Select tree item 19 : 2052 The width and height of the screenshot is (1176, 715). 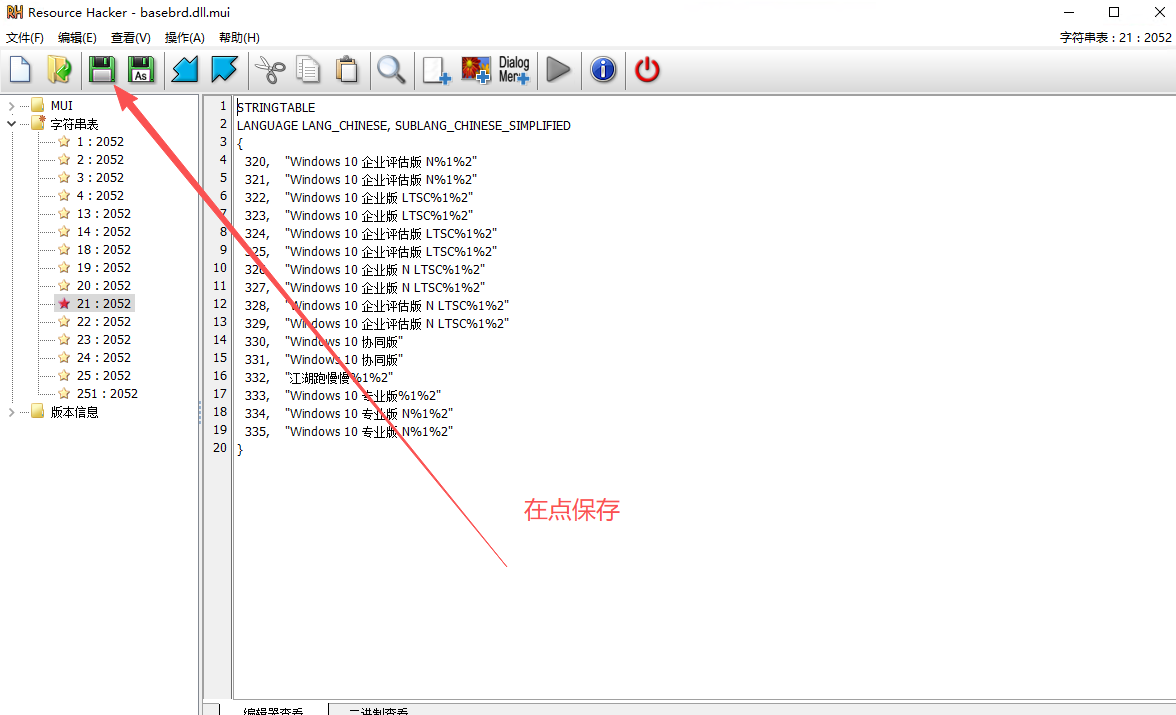click(x=104, y=268)
